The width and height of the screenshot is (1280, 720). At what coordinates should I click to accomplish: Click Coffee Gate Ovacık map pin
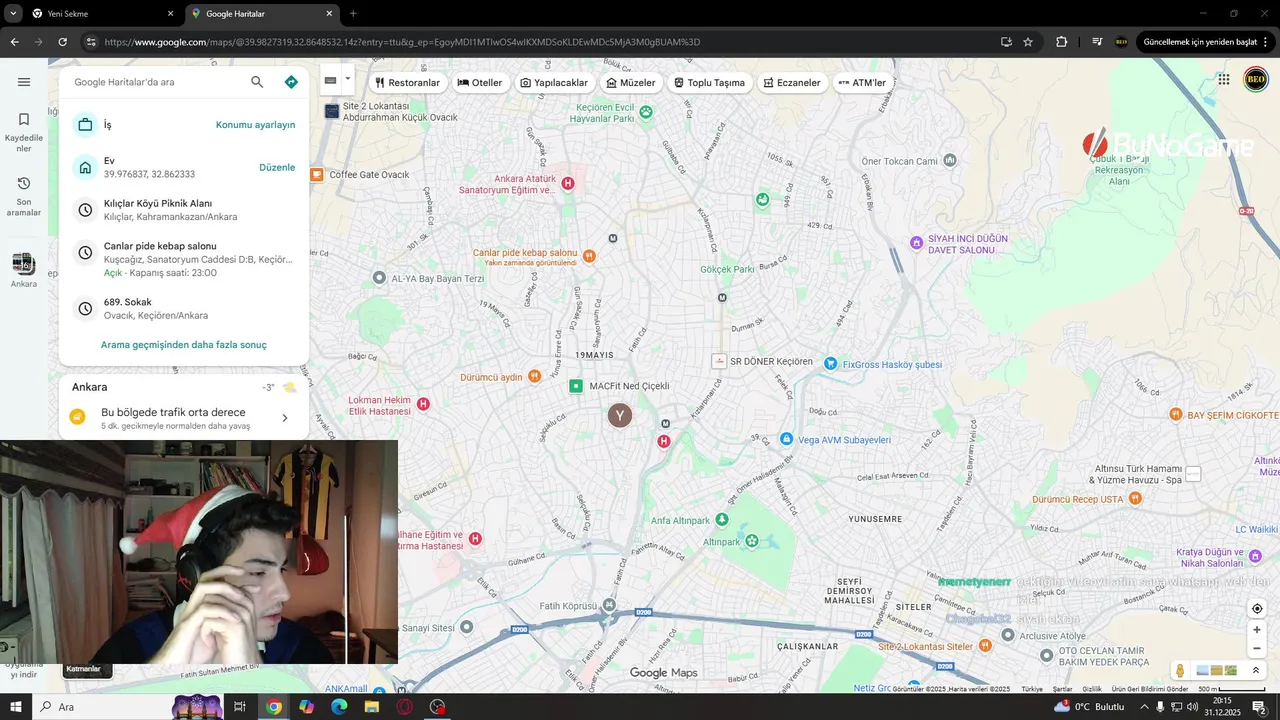317,174
